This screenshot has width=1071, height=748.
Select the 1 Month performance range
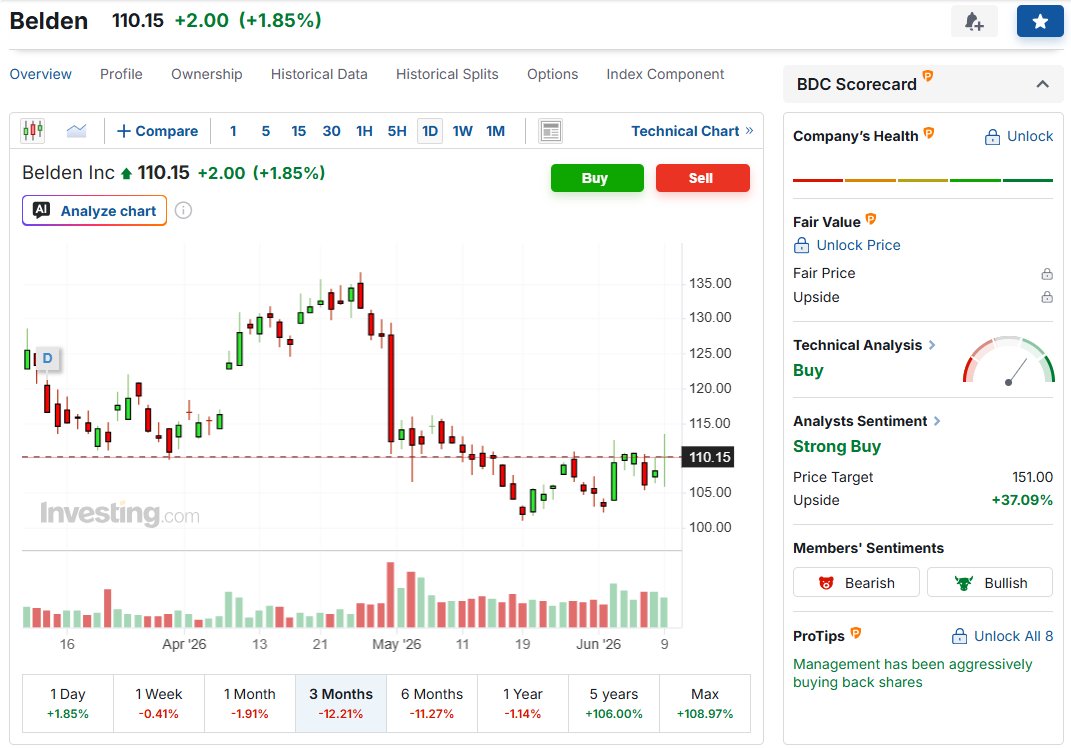[249, 703]
